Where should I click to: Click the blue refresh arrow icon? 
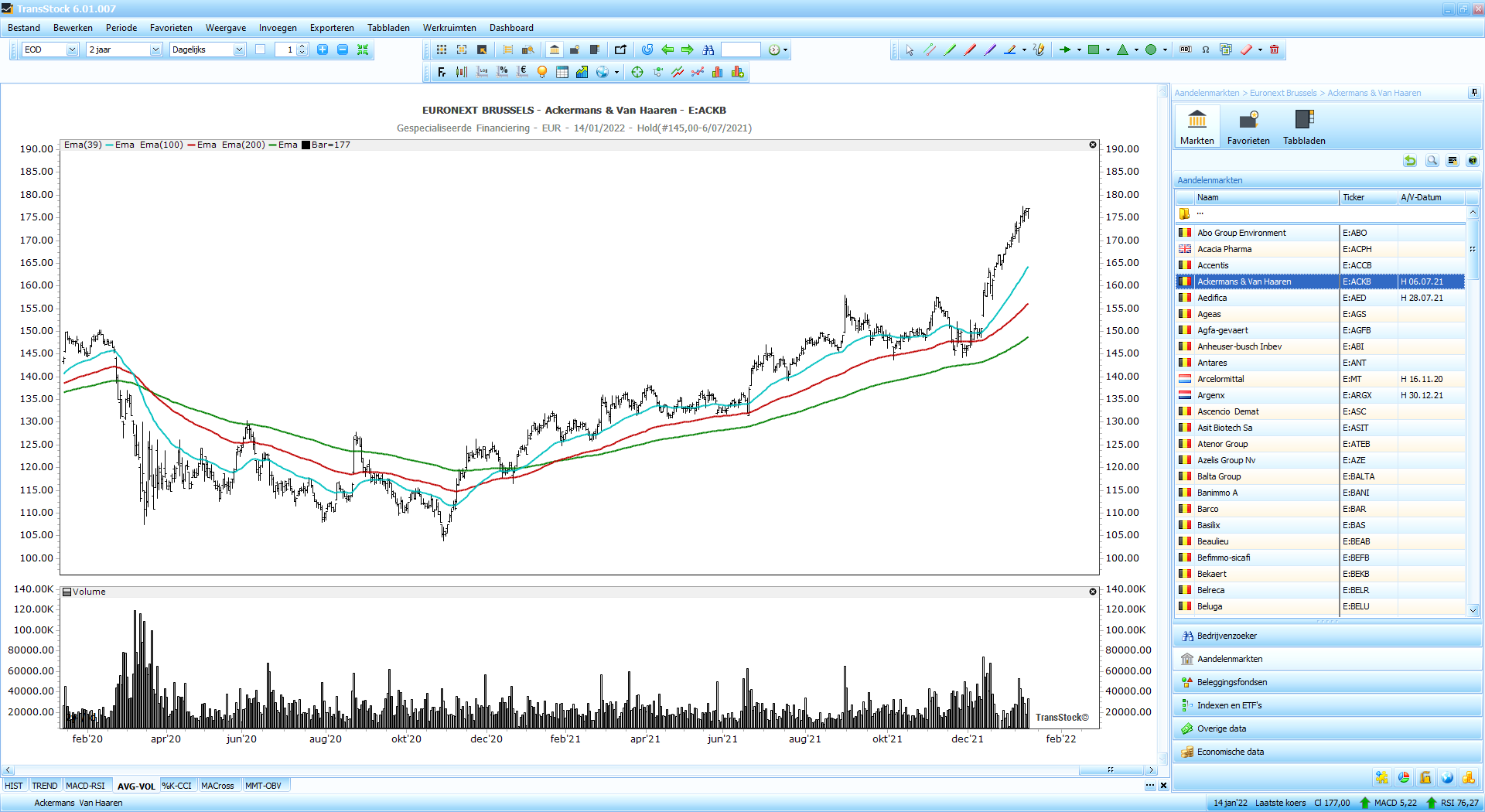(x=647, y=49)
